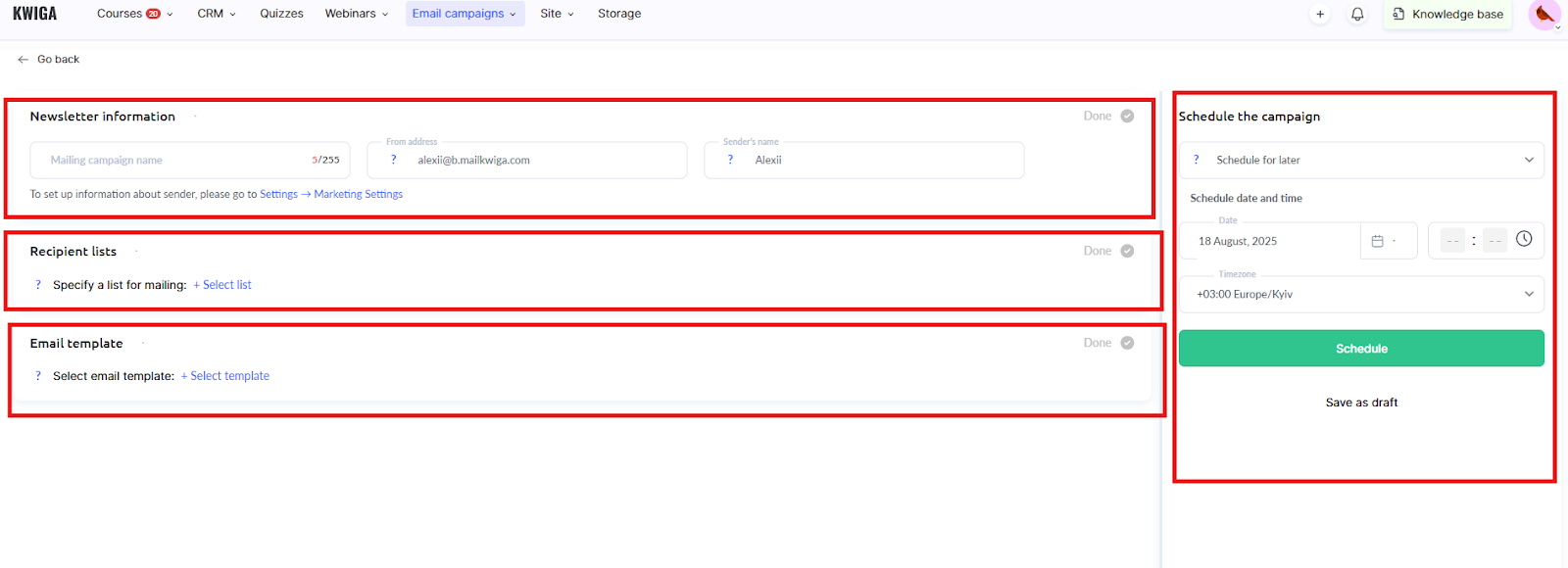Click the Sender's name field
The image size is (1568, 568).
pyautogui.click(x=864, y=160)
